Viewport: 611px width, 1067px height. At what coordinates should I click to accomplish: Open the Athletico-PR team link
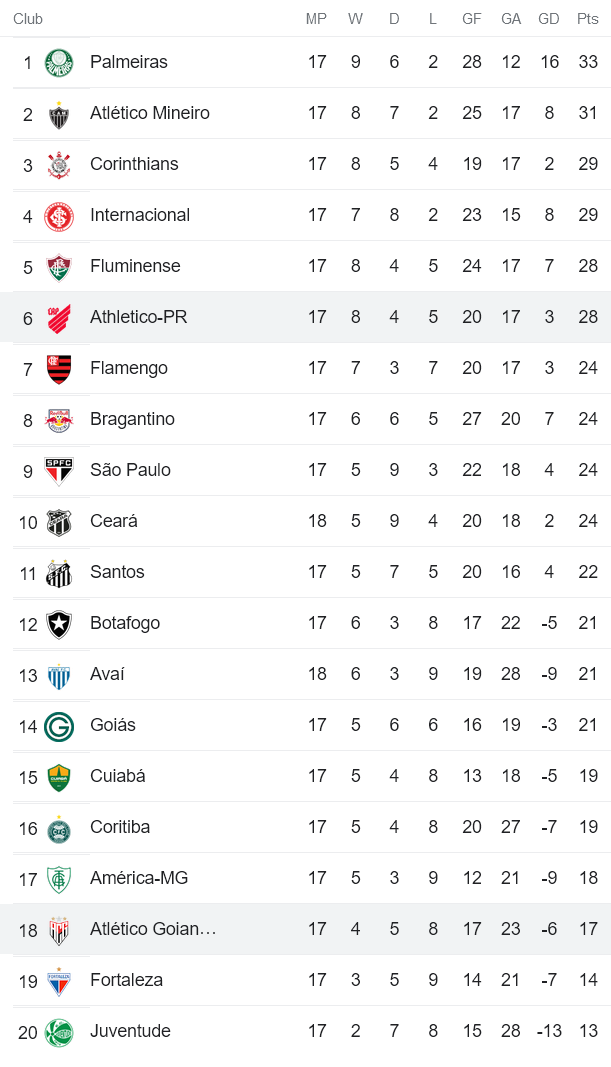(138, 317)
